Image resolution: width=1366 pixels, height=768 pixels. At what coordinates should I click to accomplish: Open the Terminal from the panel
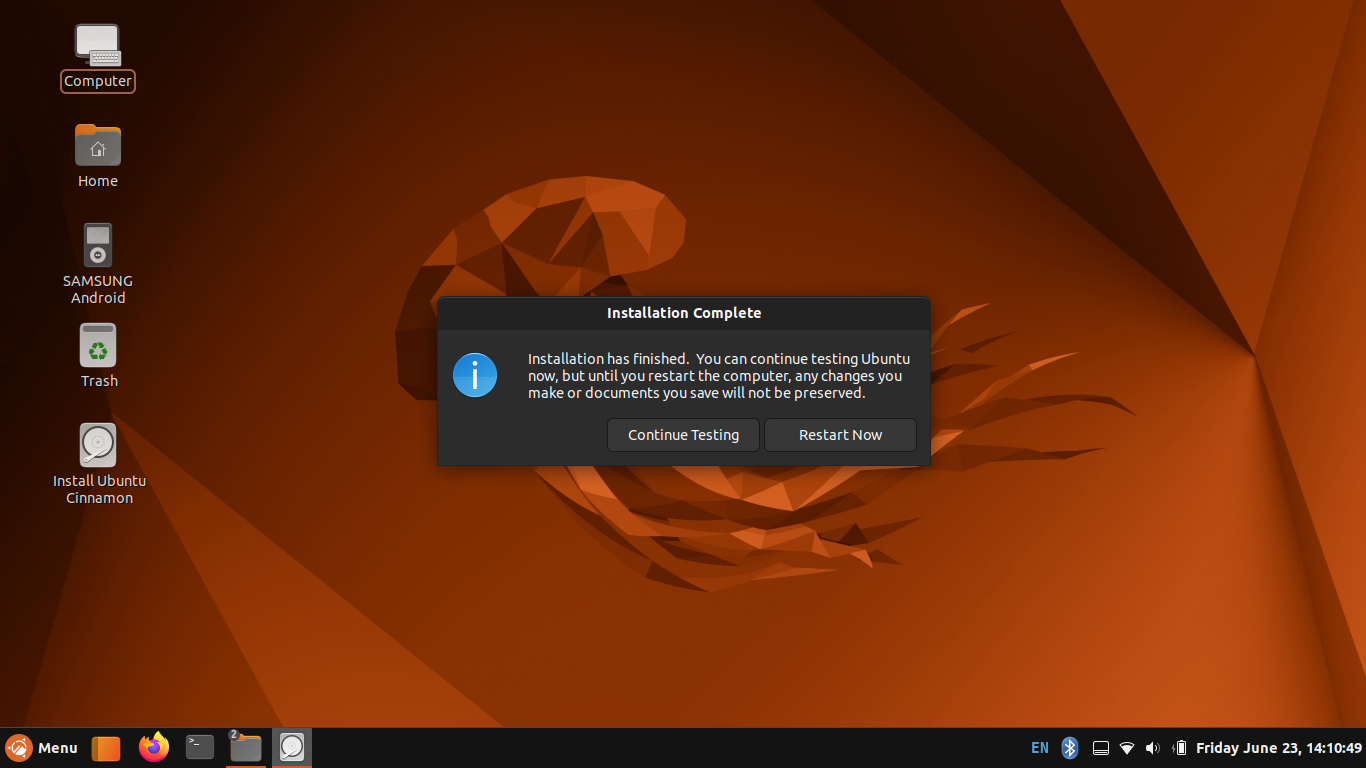click(x=200, y=747)
